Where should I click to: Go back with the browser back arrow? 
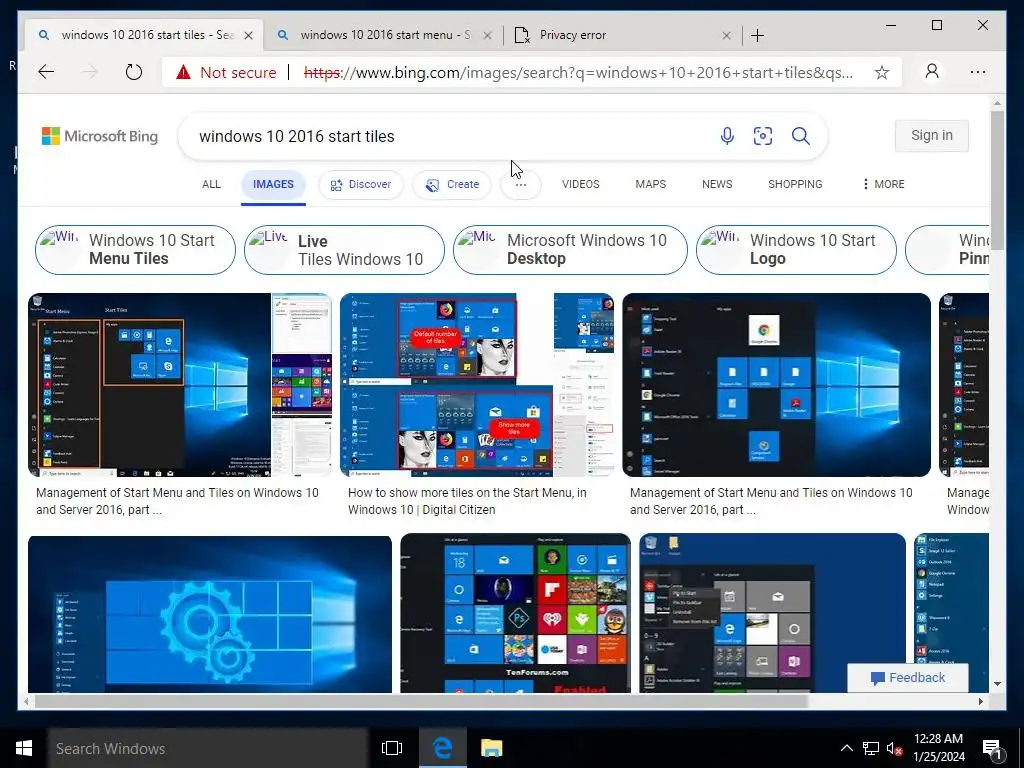click(x=46, y=72)
